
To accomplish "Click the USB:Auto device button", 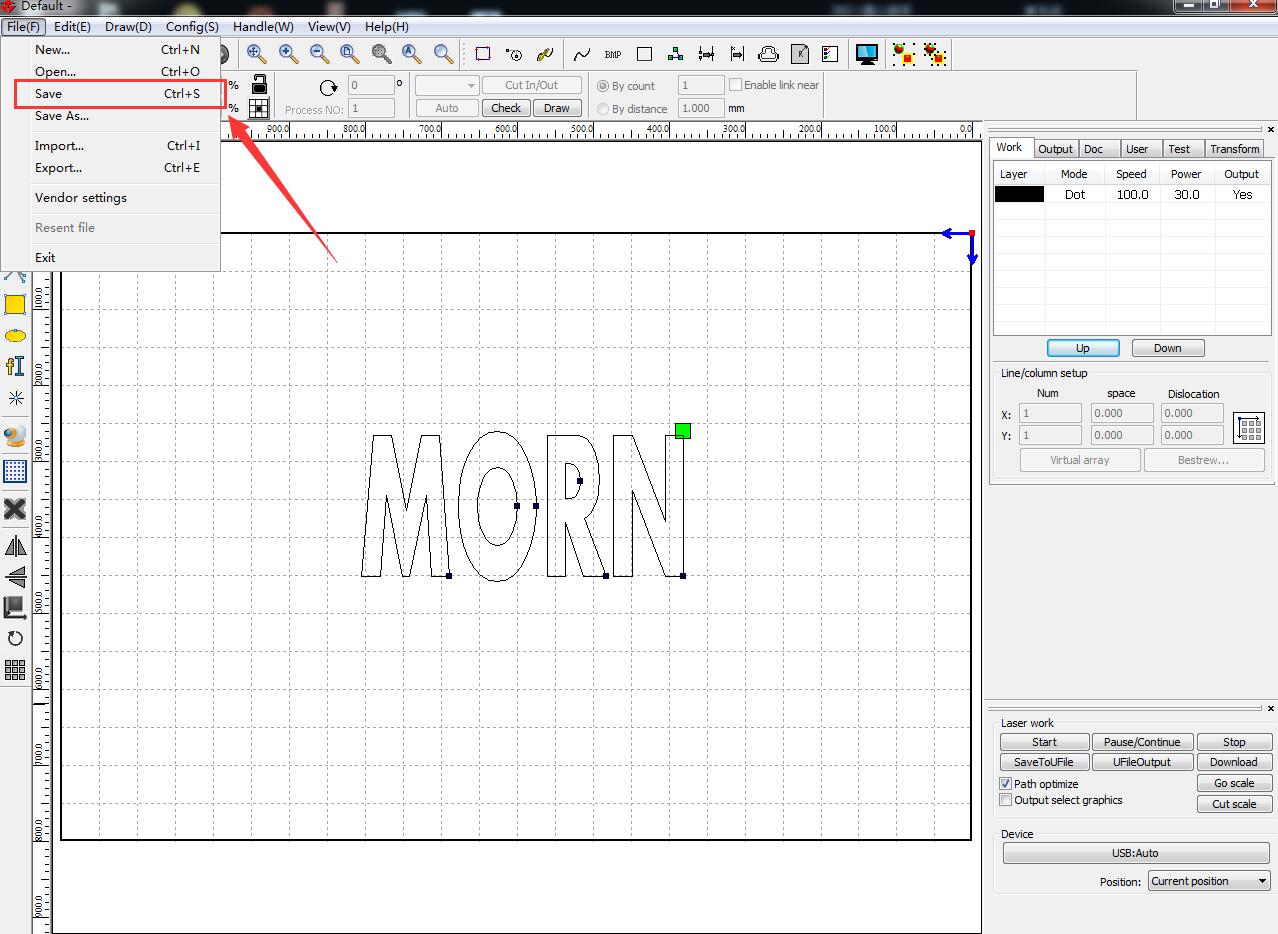I will click(1135, 853).
